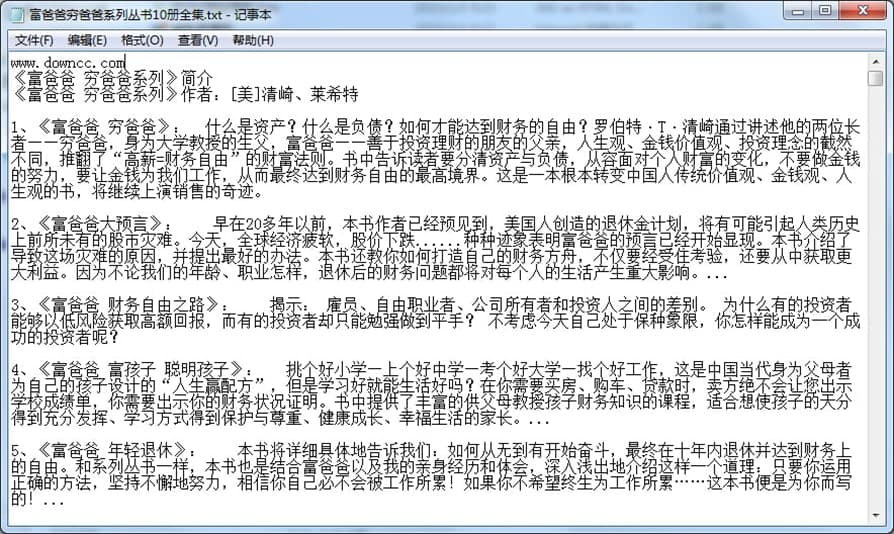
Task: Close the Notepad window
Action: click(863, 11)
